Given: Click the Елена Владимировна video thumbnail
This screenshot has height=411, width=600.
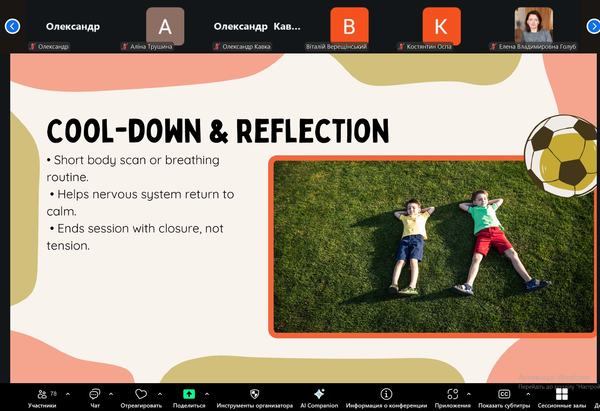Looking at the screenshot, I should (533, 26).
